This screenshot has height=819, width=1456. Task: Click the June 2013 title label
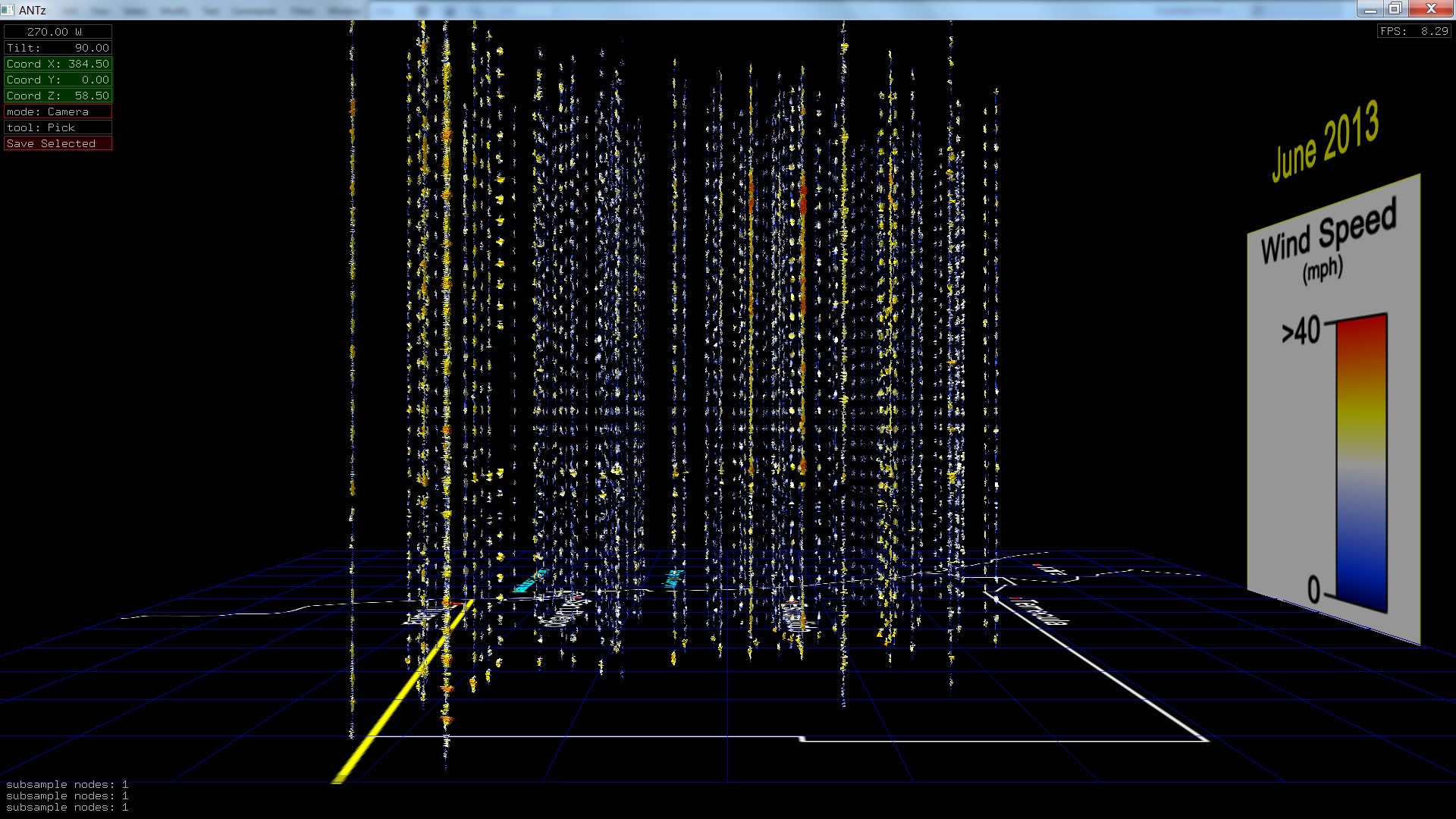click(x=1325, y=142)
